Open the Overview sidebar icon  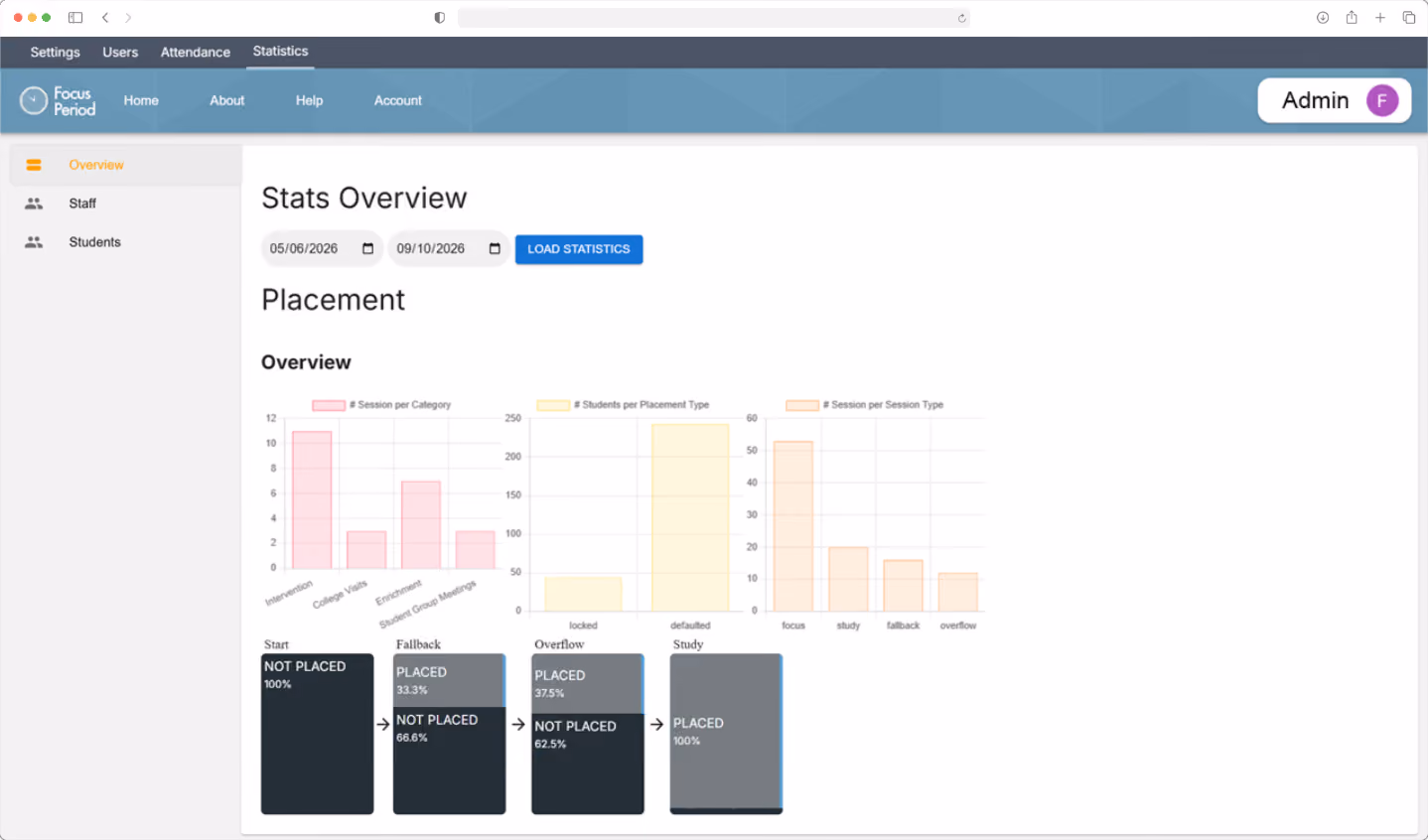(34, 165)
